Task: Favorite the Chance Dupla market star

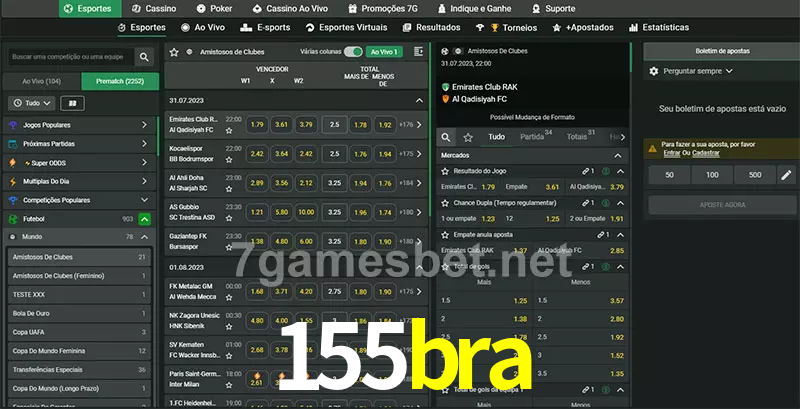Action: pyautogui.click(x=445, y=203)
